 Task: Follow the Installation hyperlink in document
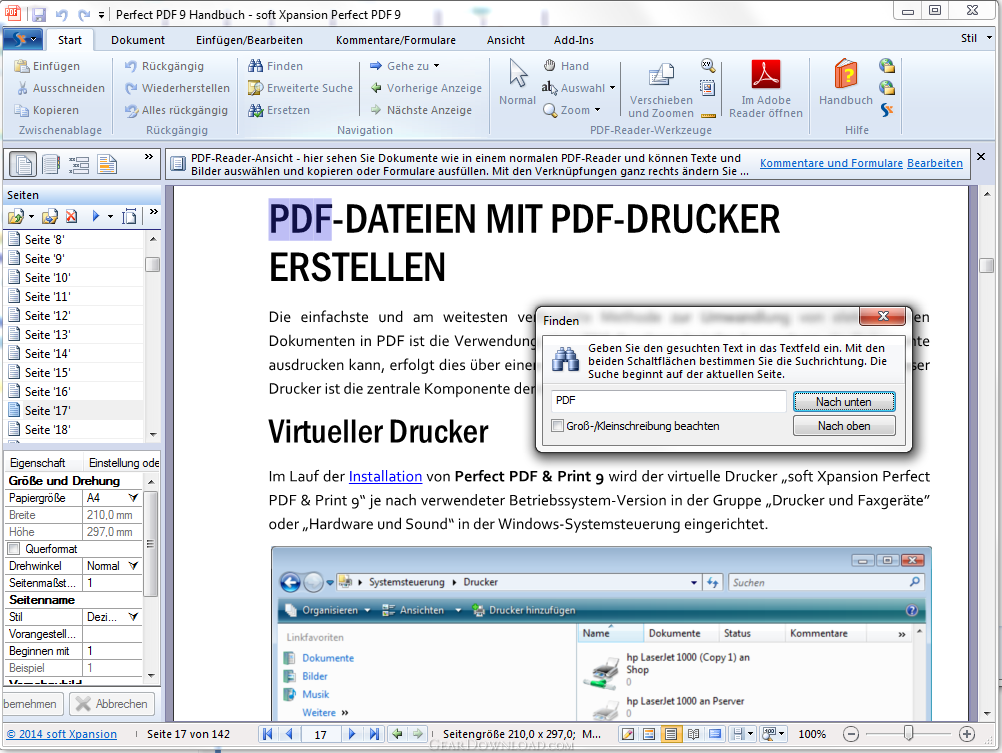tap(385, 476)
